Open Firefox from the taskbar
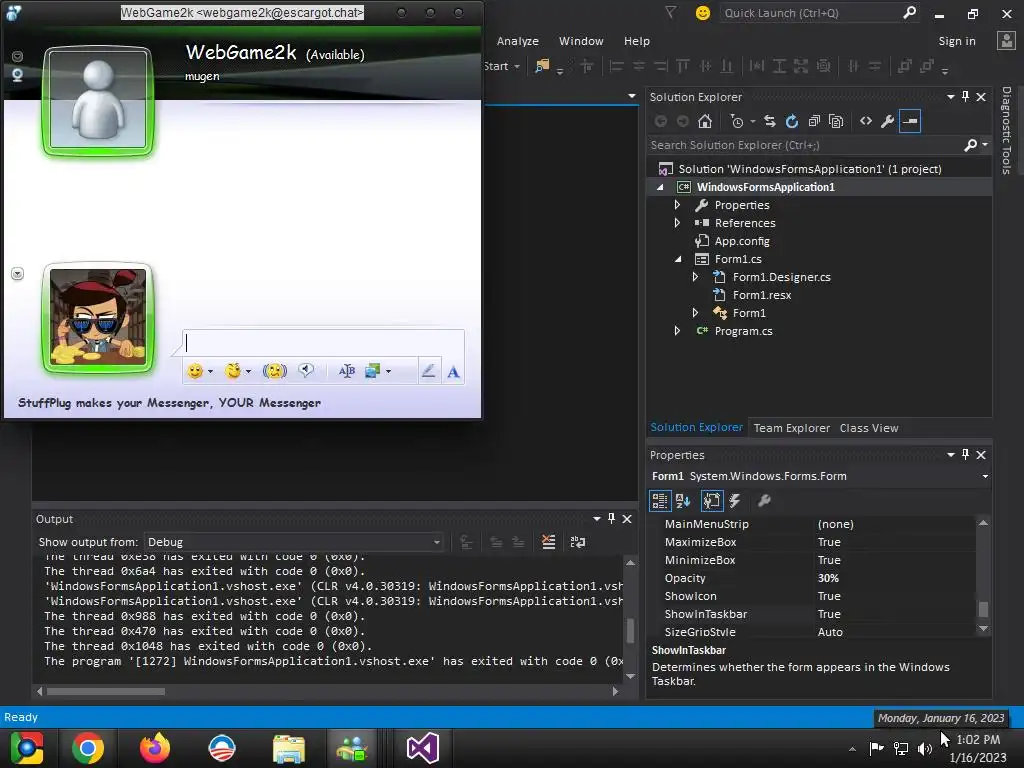Screen dimensions: 1024x768 pos(155,748)
